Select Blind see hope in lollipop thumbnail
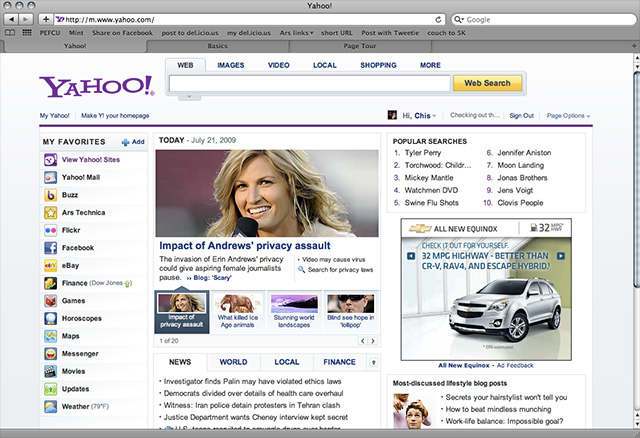 pos(351,312)
